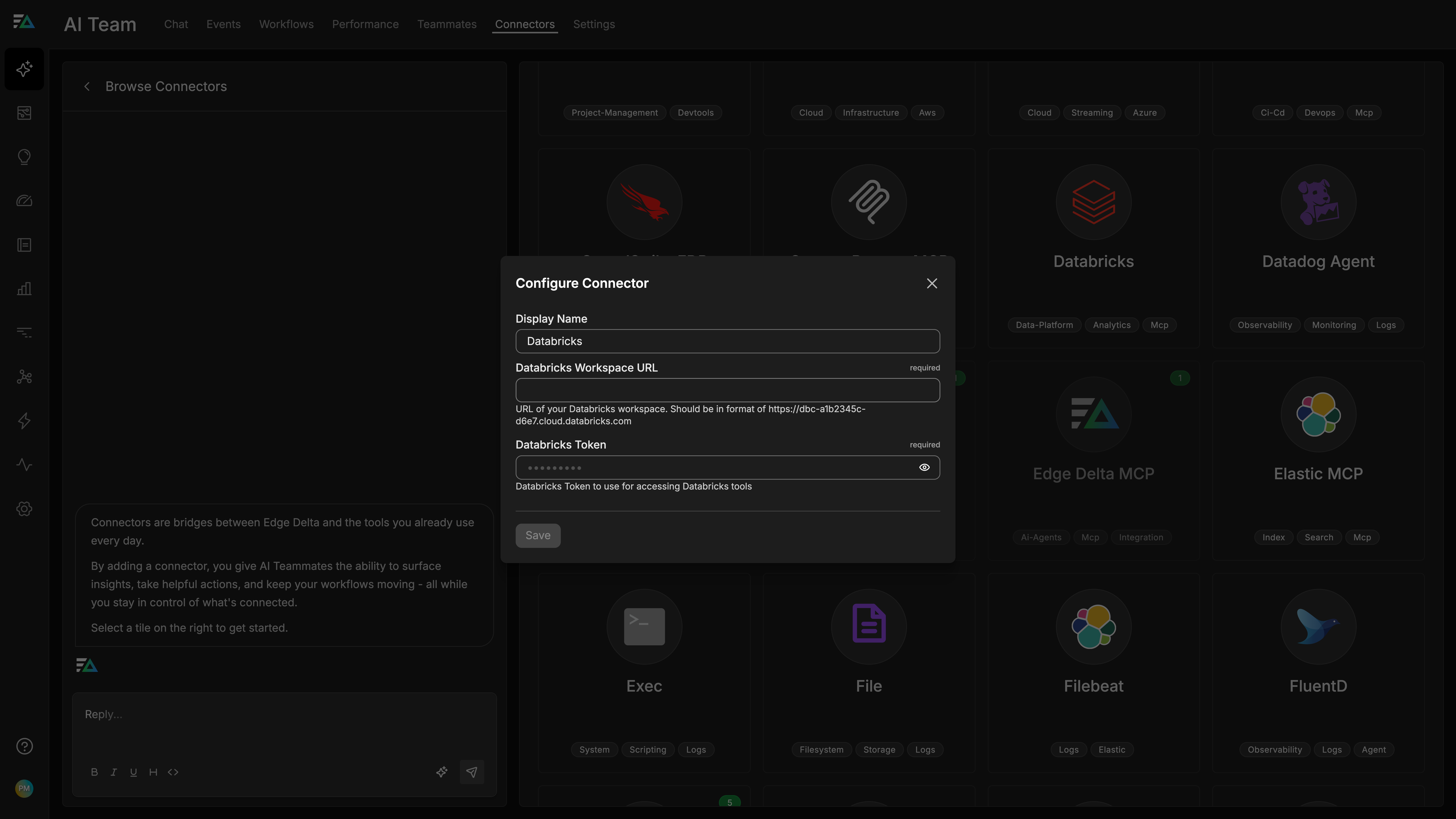Open the help question mark icon
Screen dimensions: 1456x819
pyautogui.click(x=24, y=746)
